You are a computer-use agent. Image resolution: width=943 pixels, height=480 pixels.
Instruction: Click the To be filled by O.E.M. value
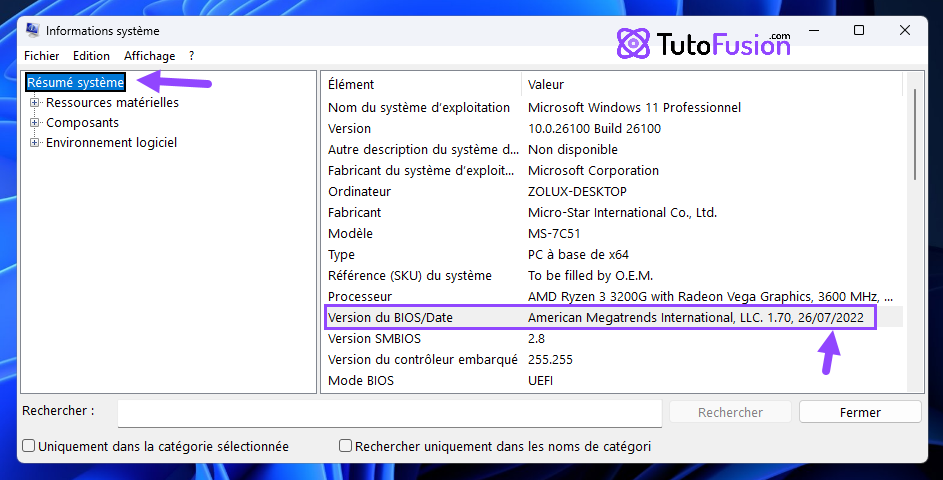click(590, 276)
